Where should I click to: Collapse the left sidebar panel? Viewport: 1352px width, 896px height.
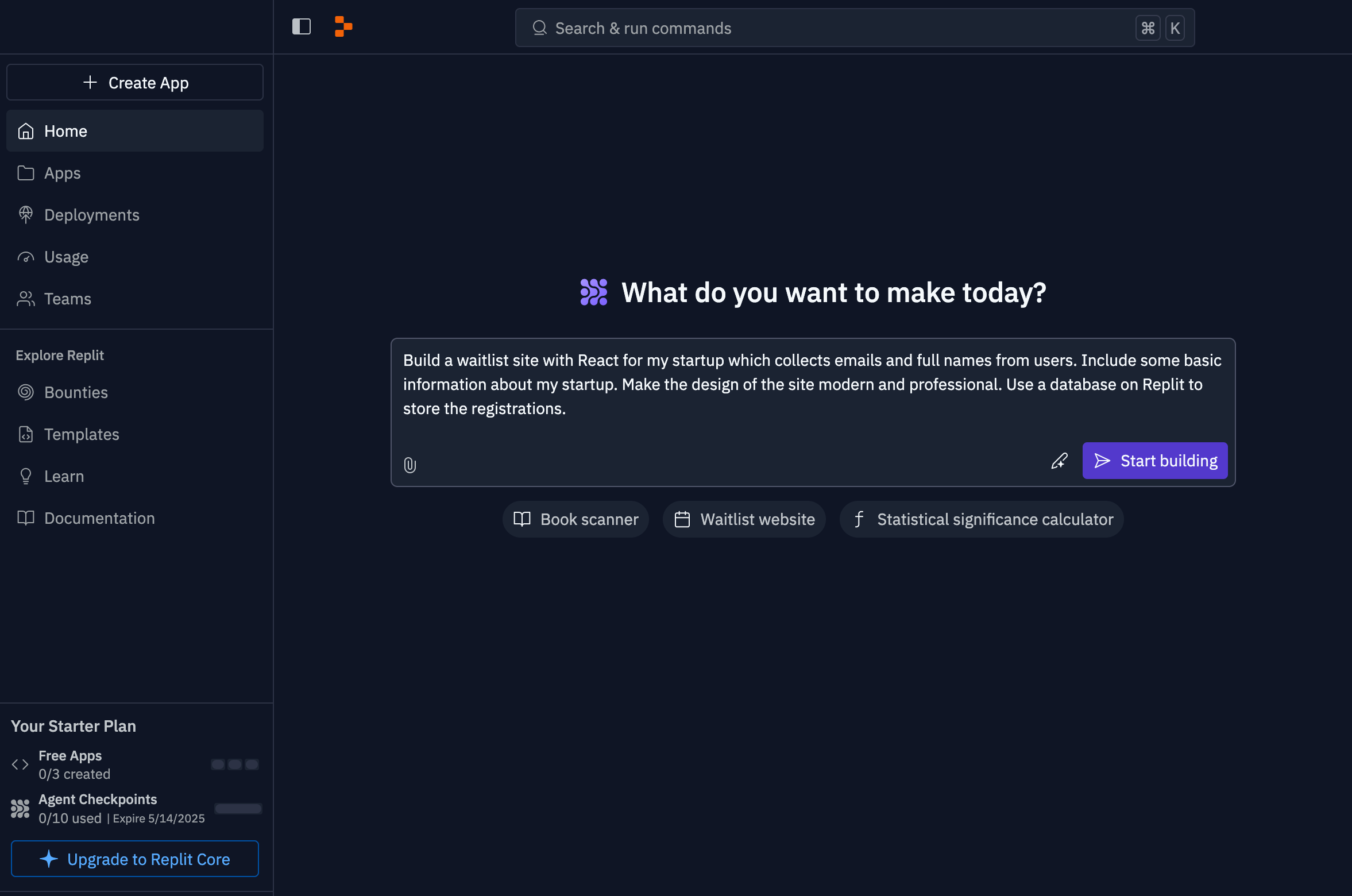point(302,26)
